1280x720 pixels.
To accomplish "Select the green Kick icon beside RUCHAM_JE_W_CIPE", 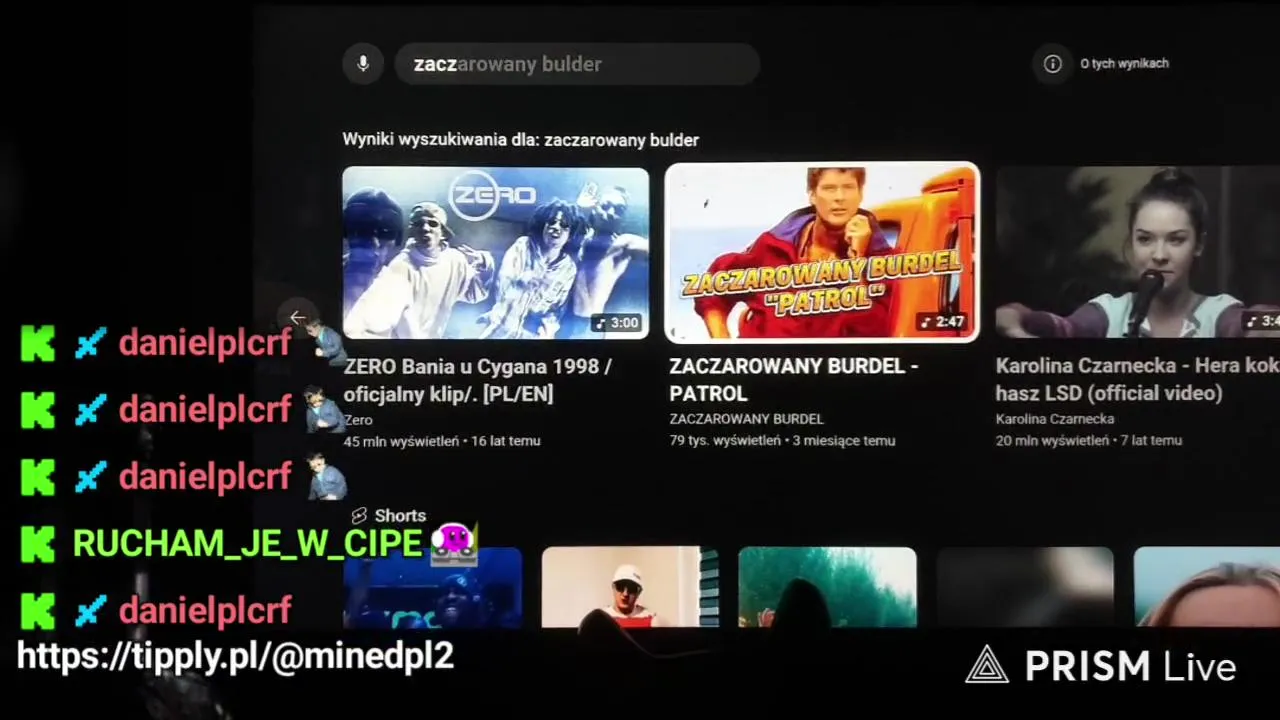I will [x=38, y=543].
